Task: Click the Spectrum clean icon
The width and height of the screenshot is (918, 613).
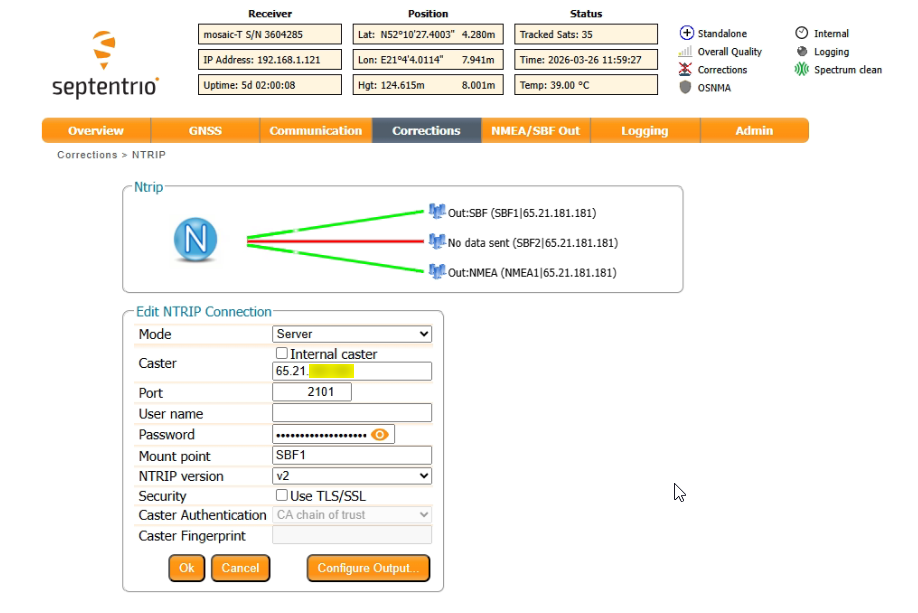Action: (801, 69)
